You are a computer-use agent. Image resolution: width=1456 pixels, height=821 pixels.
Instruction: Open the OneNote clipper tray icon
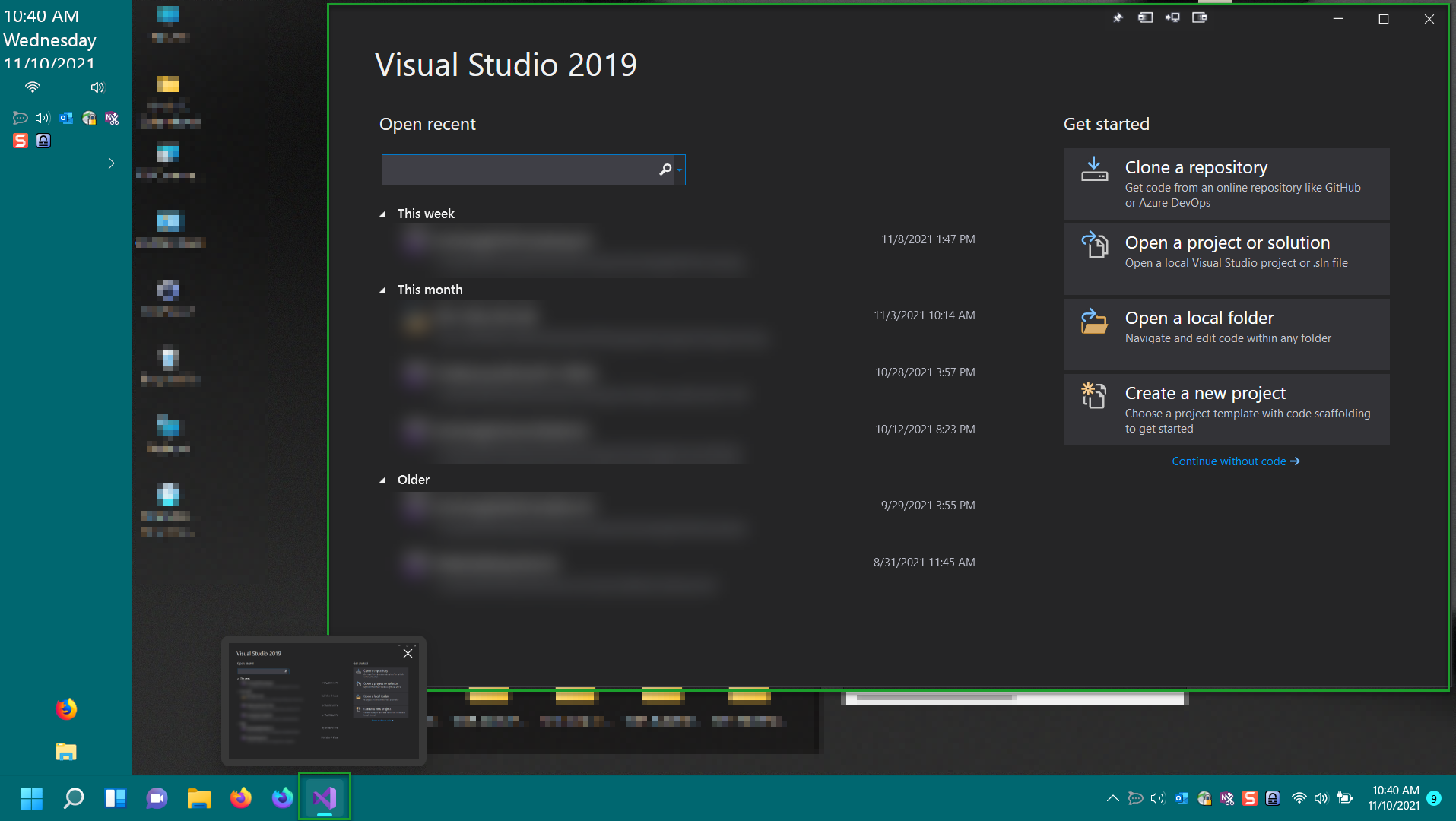[1227, 798]
